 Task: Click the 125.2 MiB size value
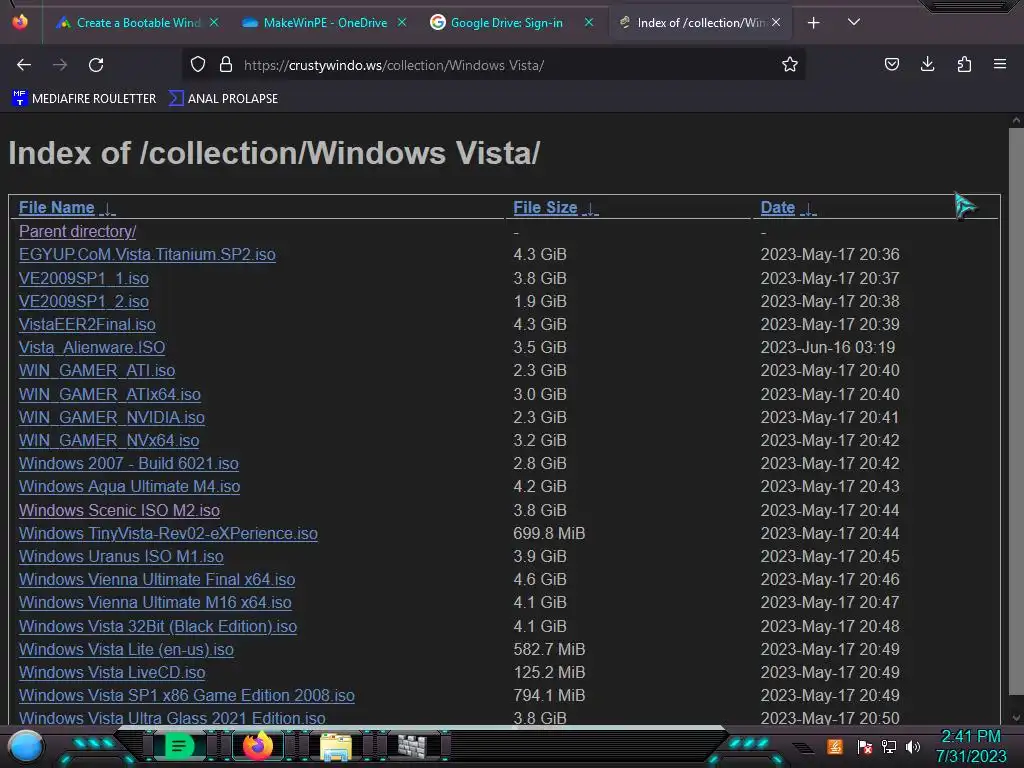point(549,672)
